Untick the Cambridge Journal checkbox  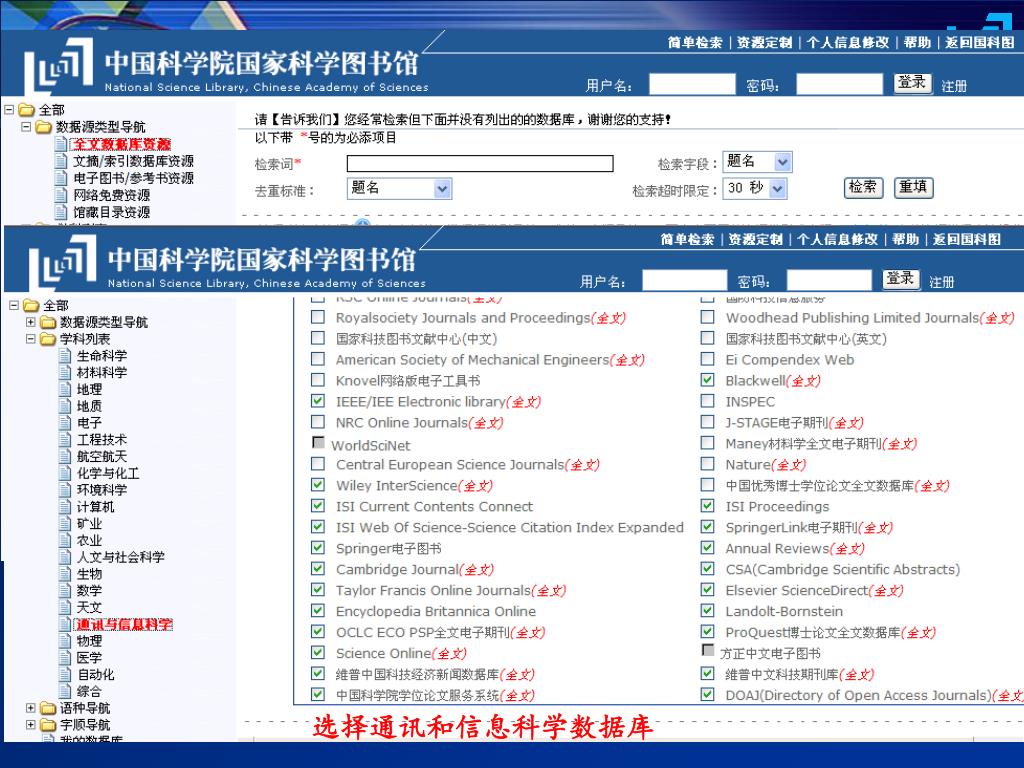click(x=318, y=568)
